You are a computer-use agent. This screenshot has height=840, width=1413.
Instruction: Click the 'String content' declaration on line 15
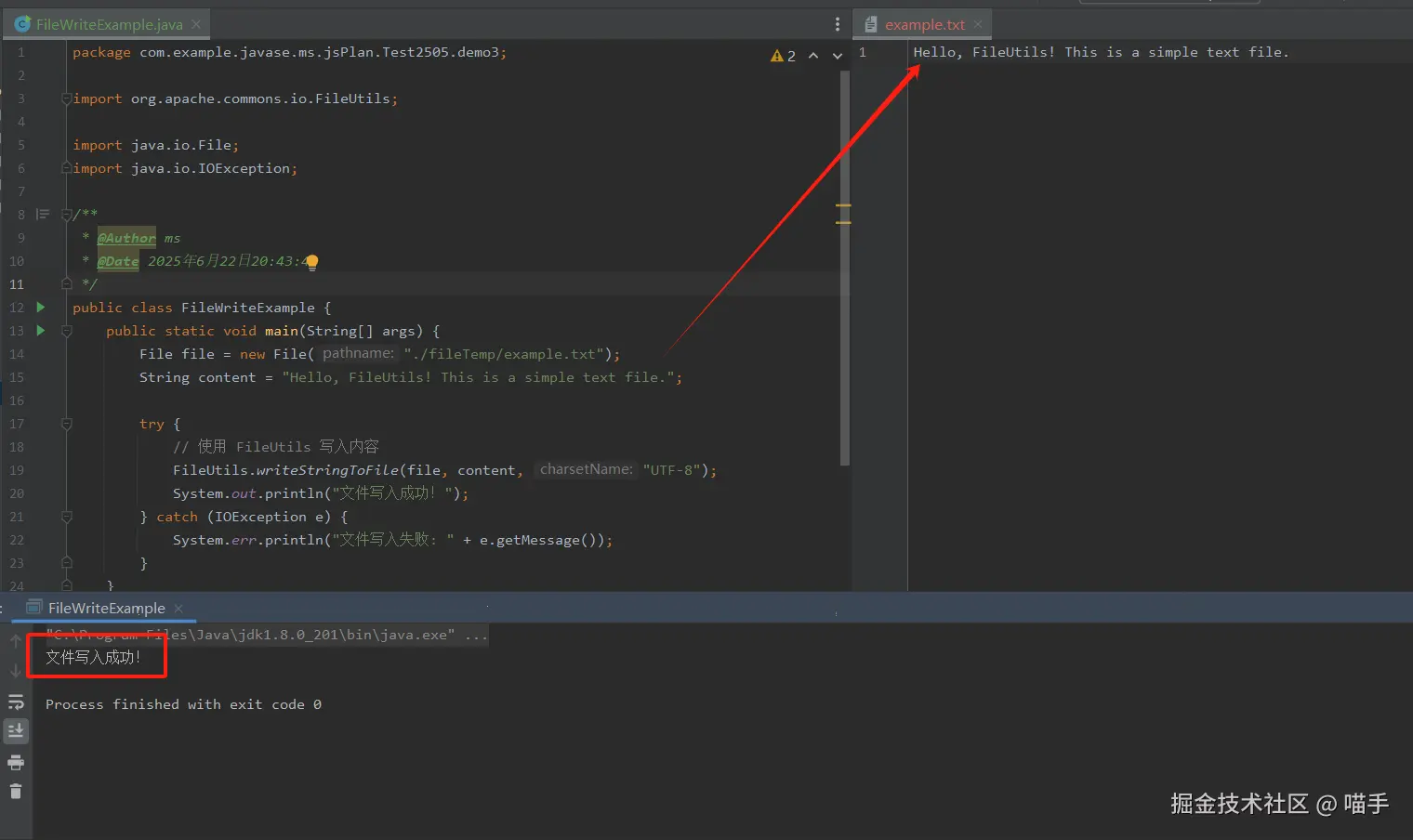(197, 377)
